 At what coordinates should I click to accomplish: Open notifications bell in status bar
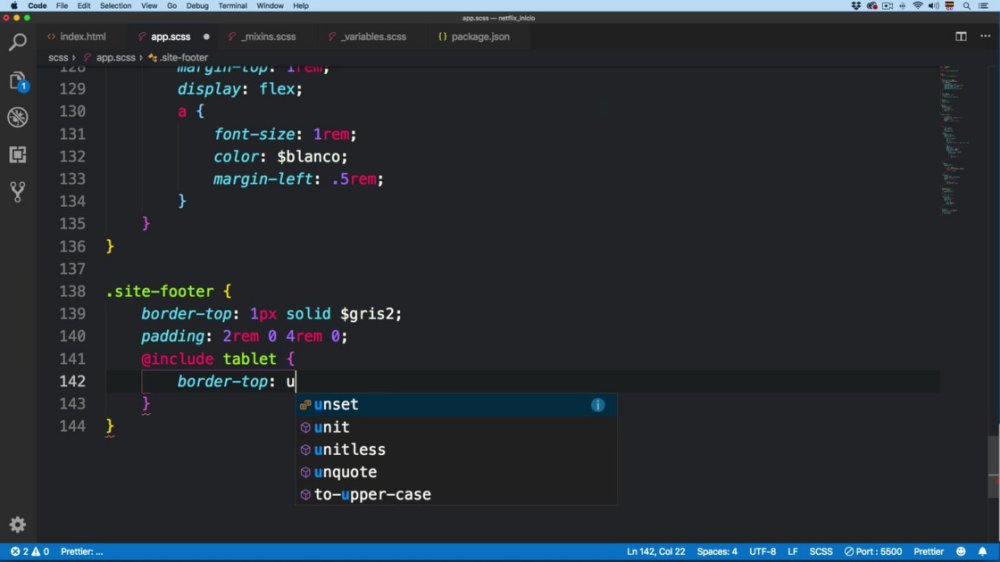[x=982, y=551]
